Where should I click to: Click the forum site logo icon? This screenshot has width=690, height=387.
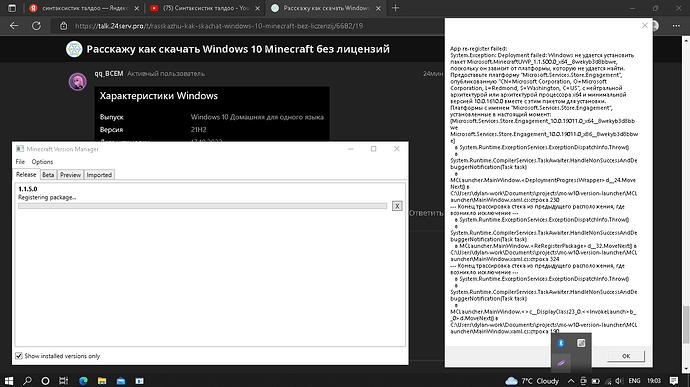[74, 49]
